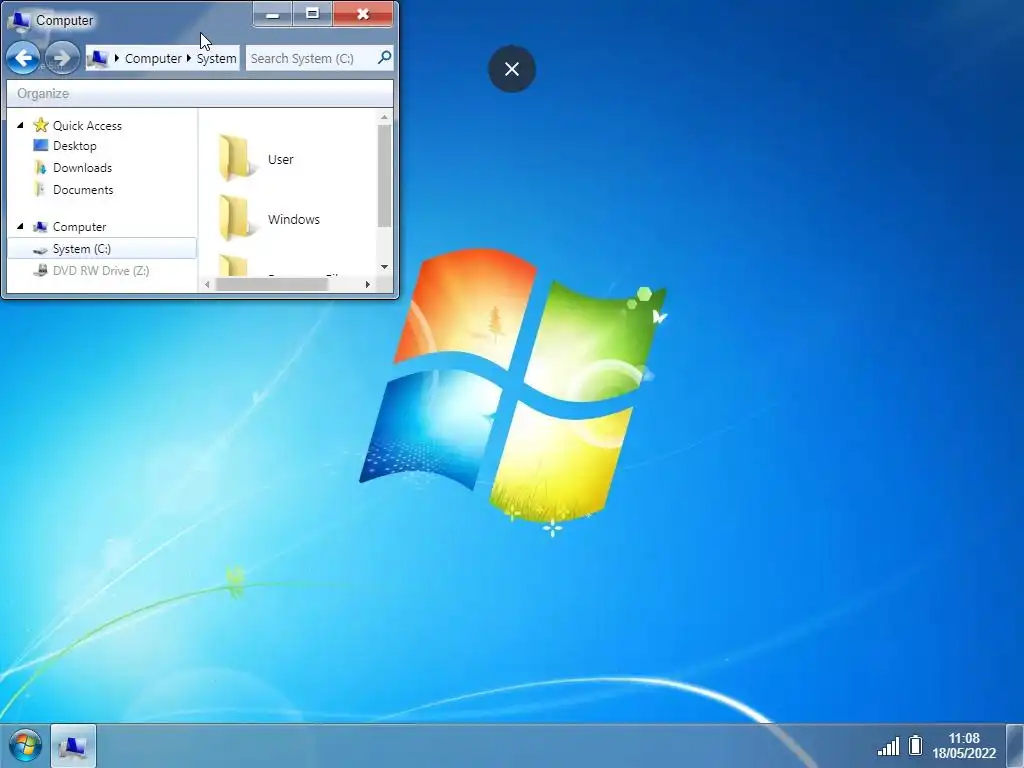Viewport: 1024px width, 768px height.
Task: Click the Quick Access star icon
Action: pyautogui.click(x=41, y=125)
